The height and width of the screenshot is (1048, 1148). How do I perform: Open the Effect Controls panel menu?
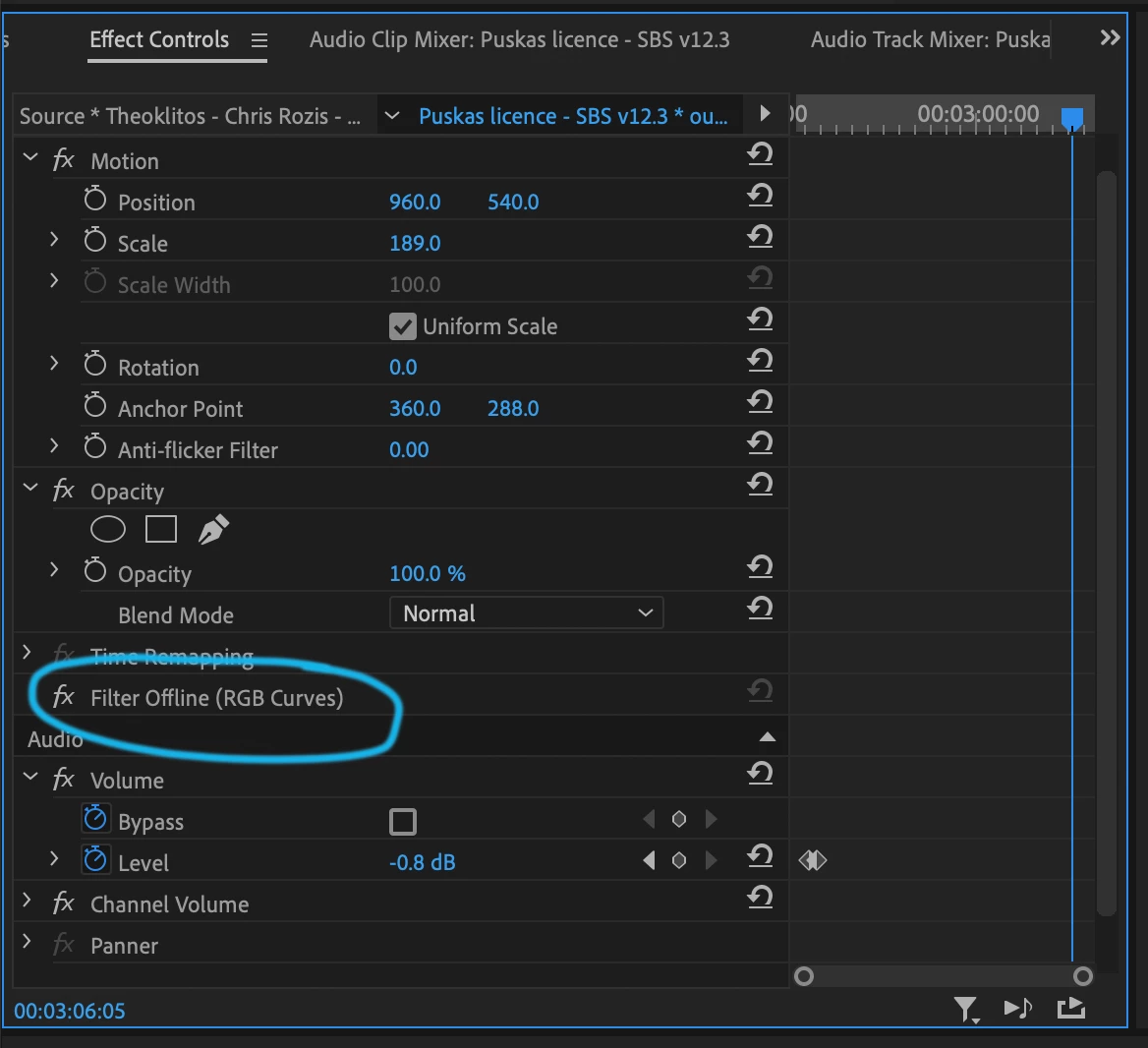coord(259,40)
